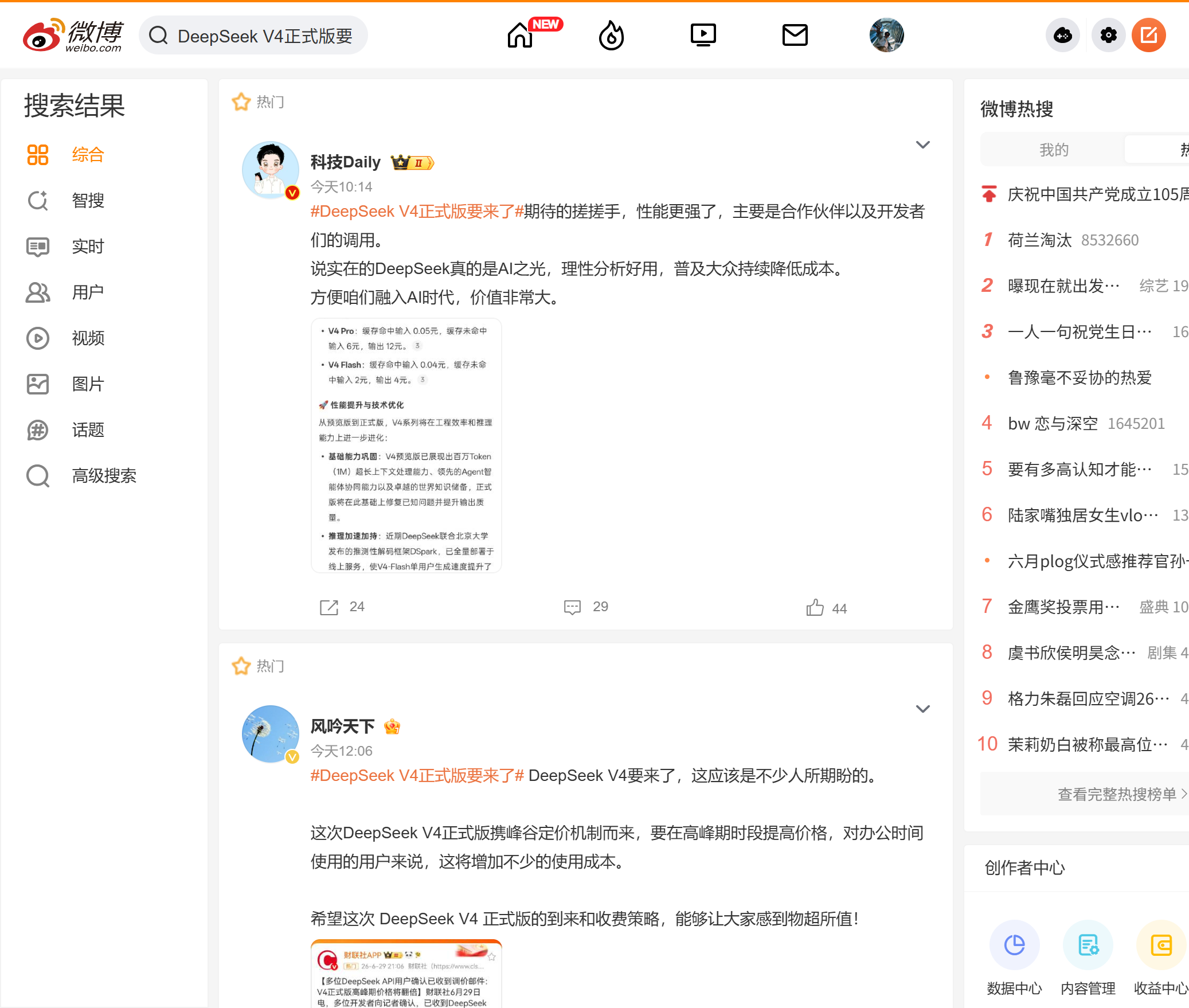Repost the 科技Daily post
The height and width of the screenshot is (1008, 1189).
342,607
